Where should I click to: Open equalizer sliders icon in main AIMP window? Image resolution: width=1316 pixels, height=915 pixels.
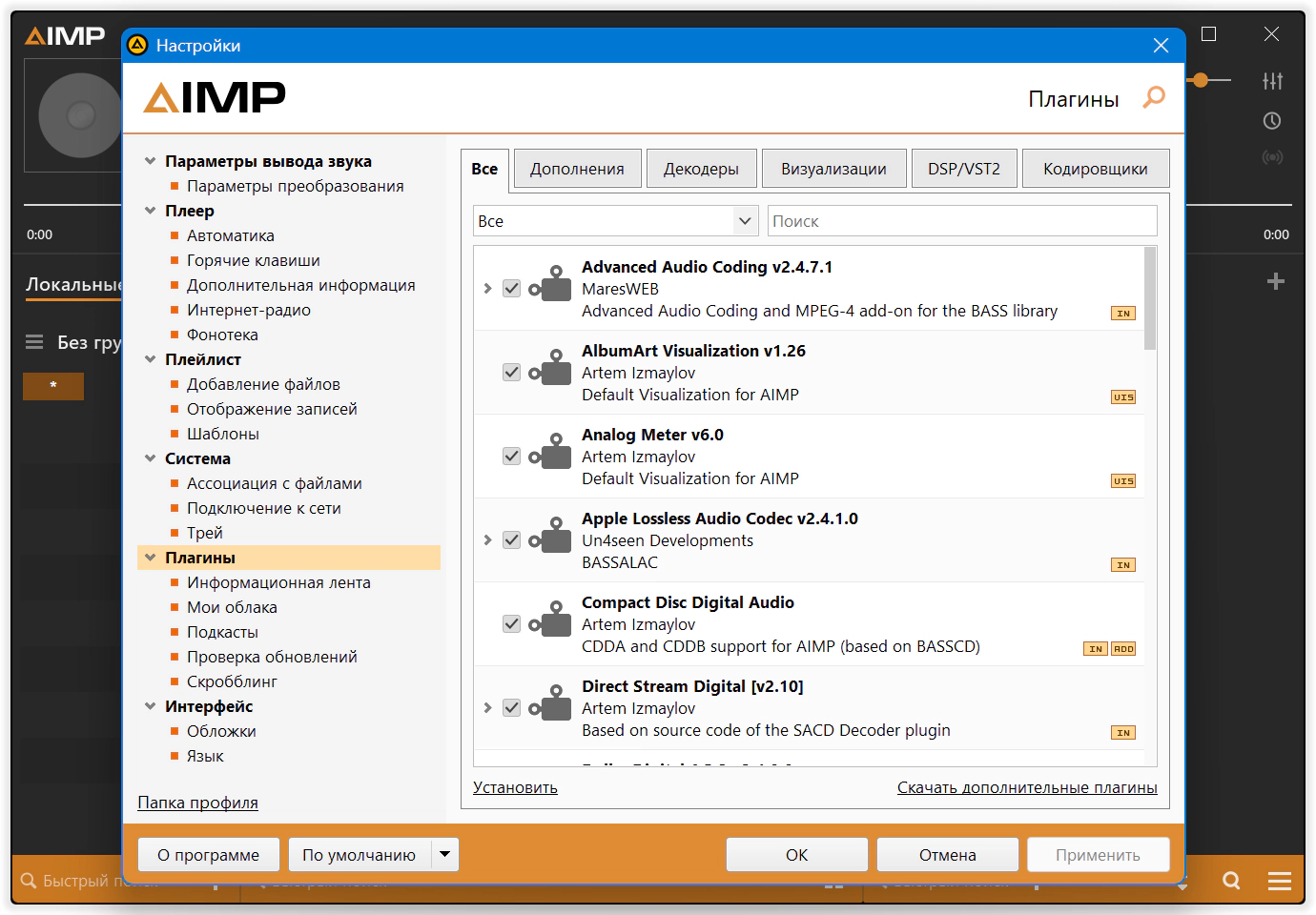[x=1272, y=81]
